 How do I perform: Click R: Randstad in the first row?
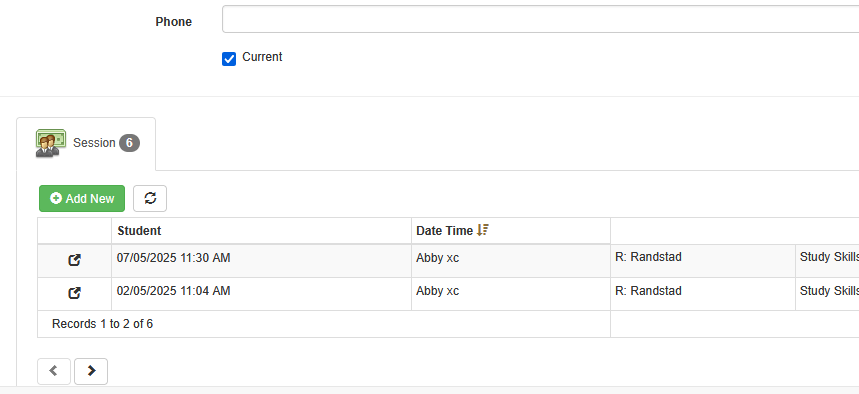(x=648, y=257)
